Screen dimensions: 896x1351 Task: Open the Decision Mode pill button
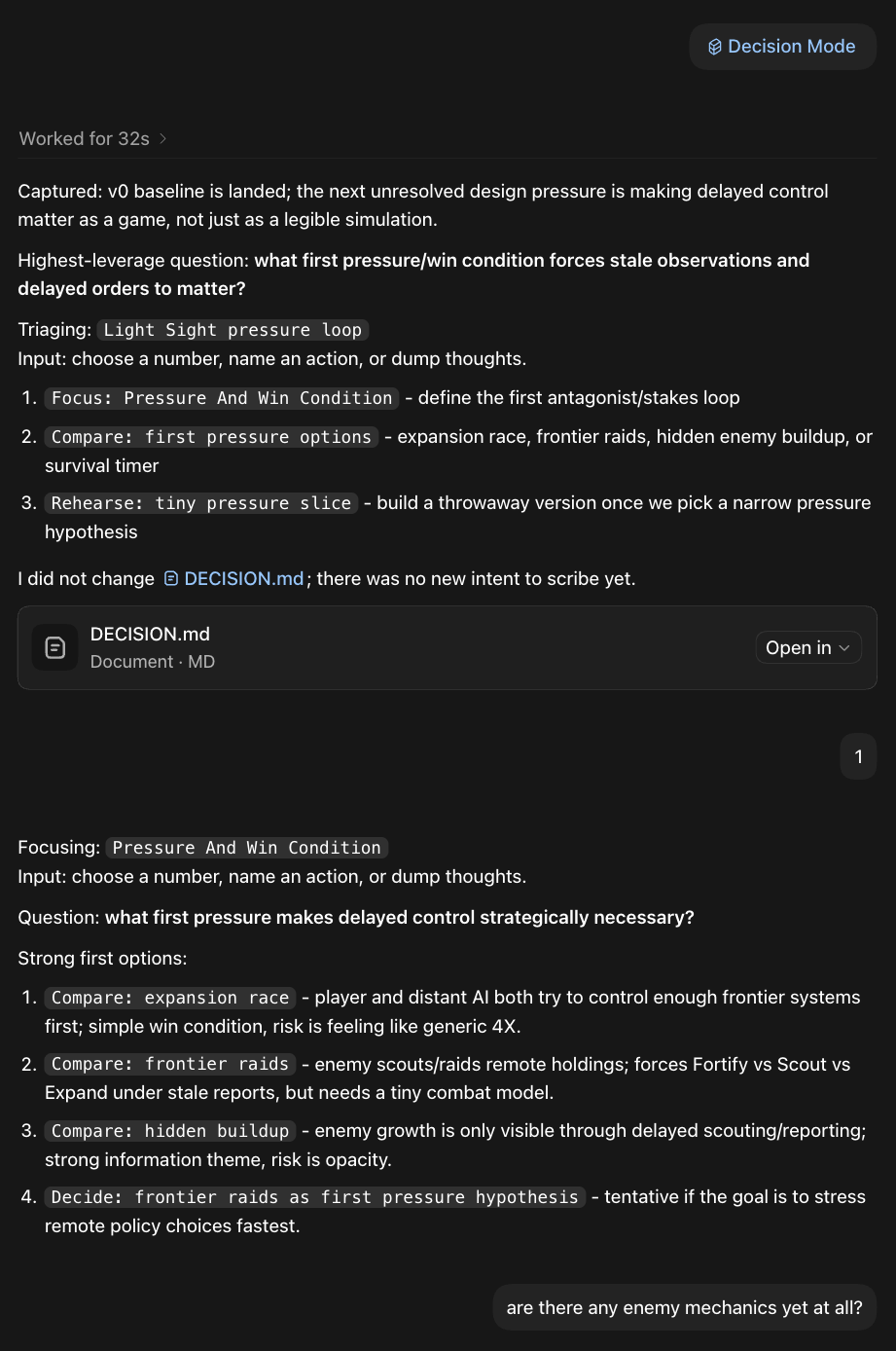tap(783, 47)
